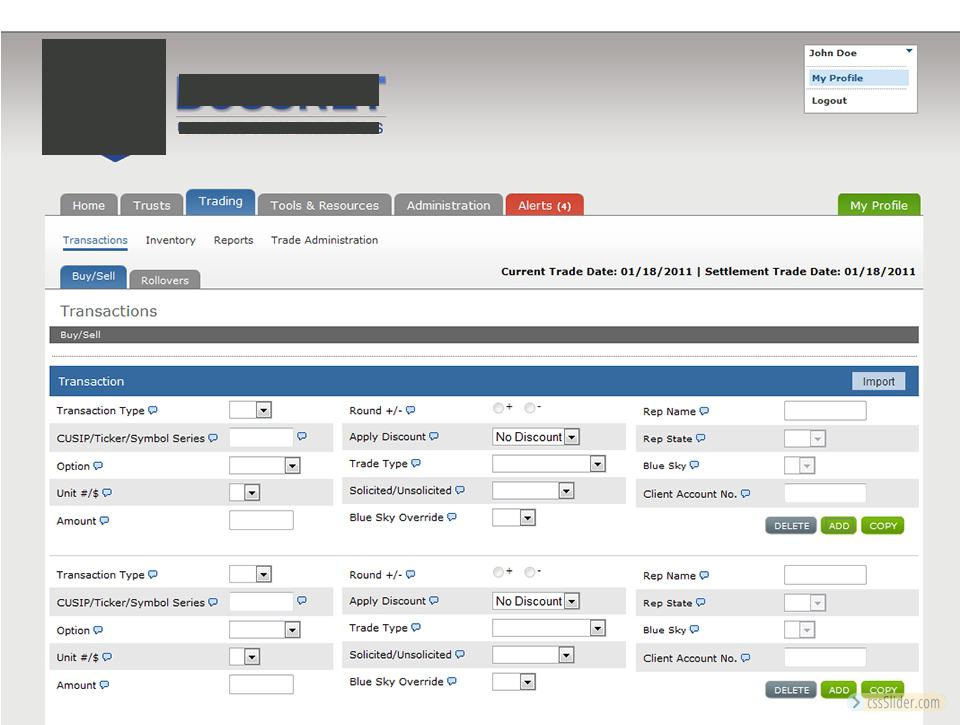Click lookup bubble after first CUSIP input field

point(302,436)
